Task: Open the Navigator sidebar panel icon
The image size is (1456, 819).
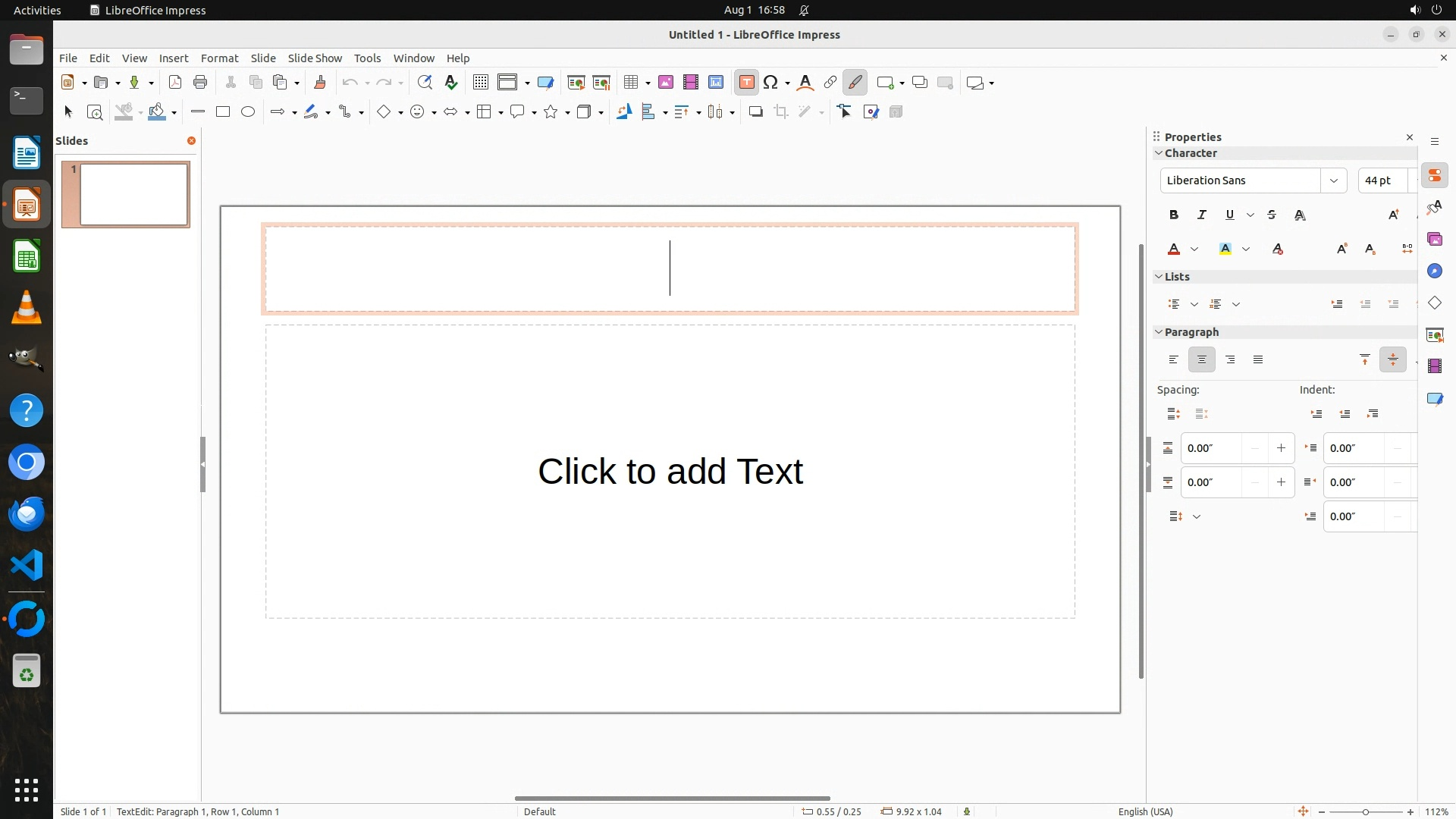Action: click(x=1434, y=271)
